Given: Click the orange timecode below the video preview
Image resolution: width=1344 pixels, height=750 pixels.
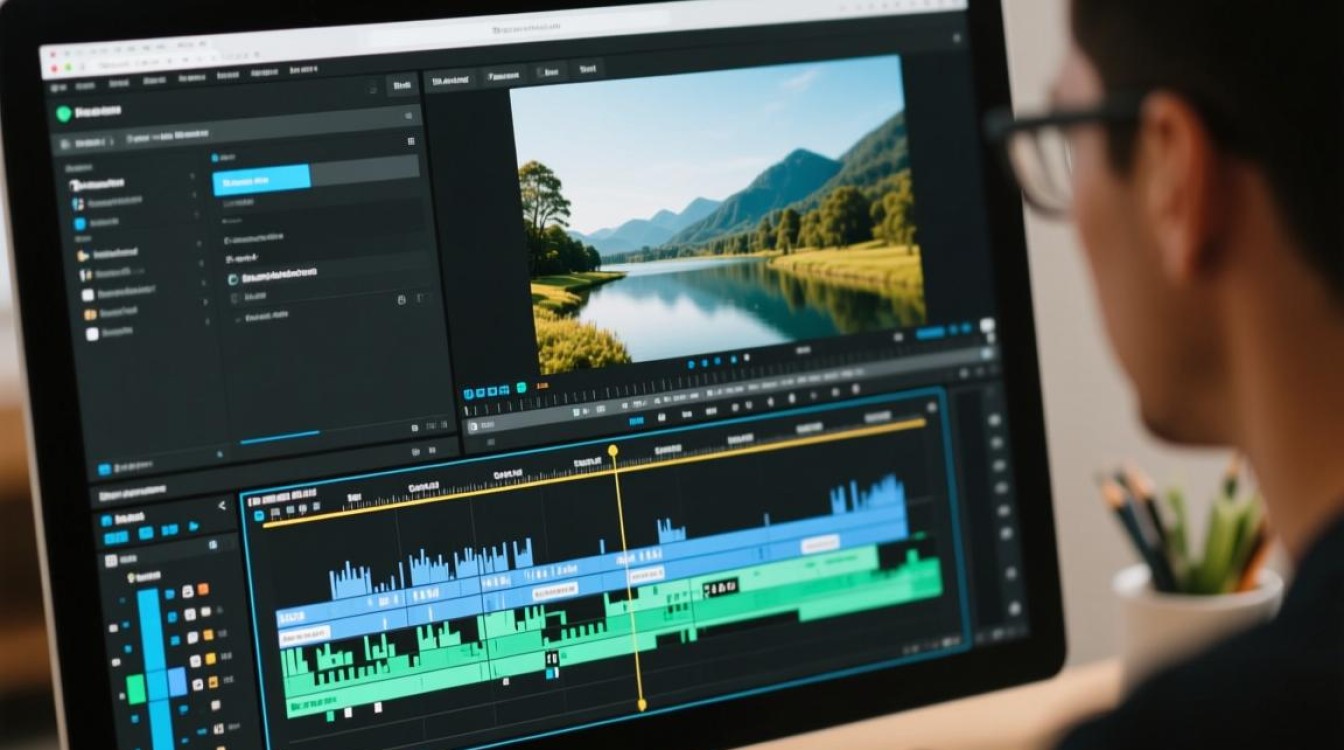Looking at the screenshot, I should 543,385.
